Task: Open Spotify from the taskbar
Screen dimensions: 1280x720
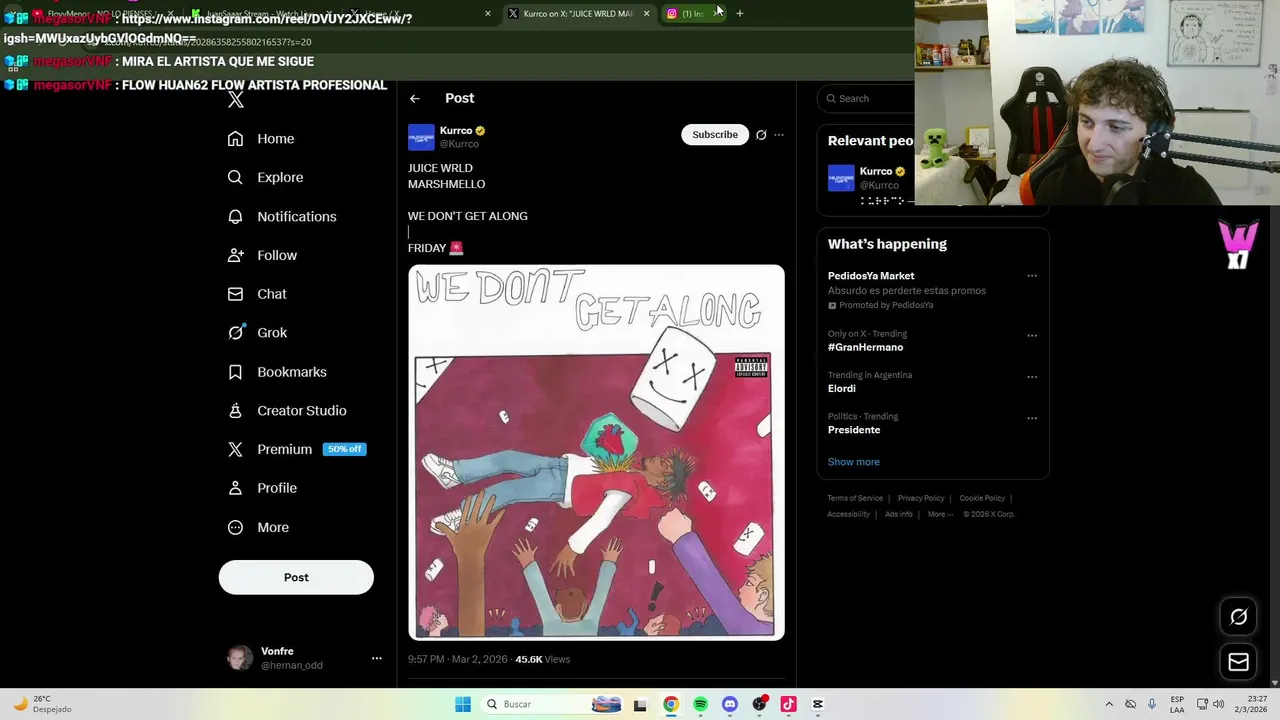Action: 700,704
